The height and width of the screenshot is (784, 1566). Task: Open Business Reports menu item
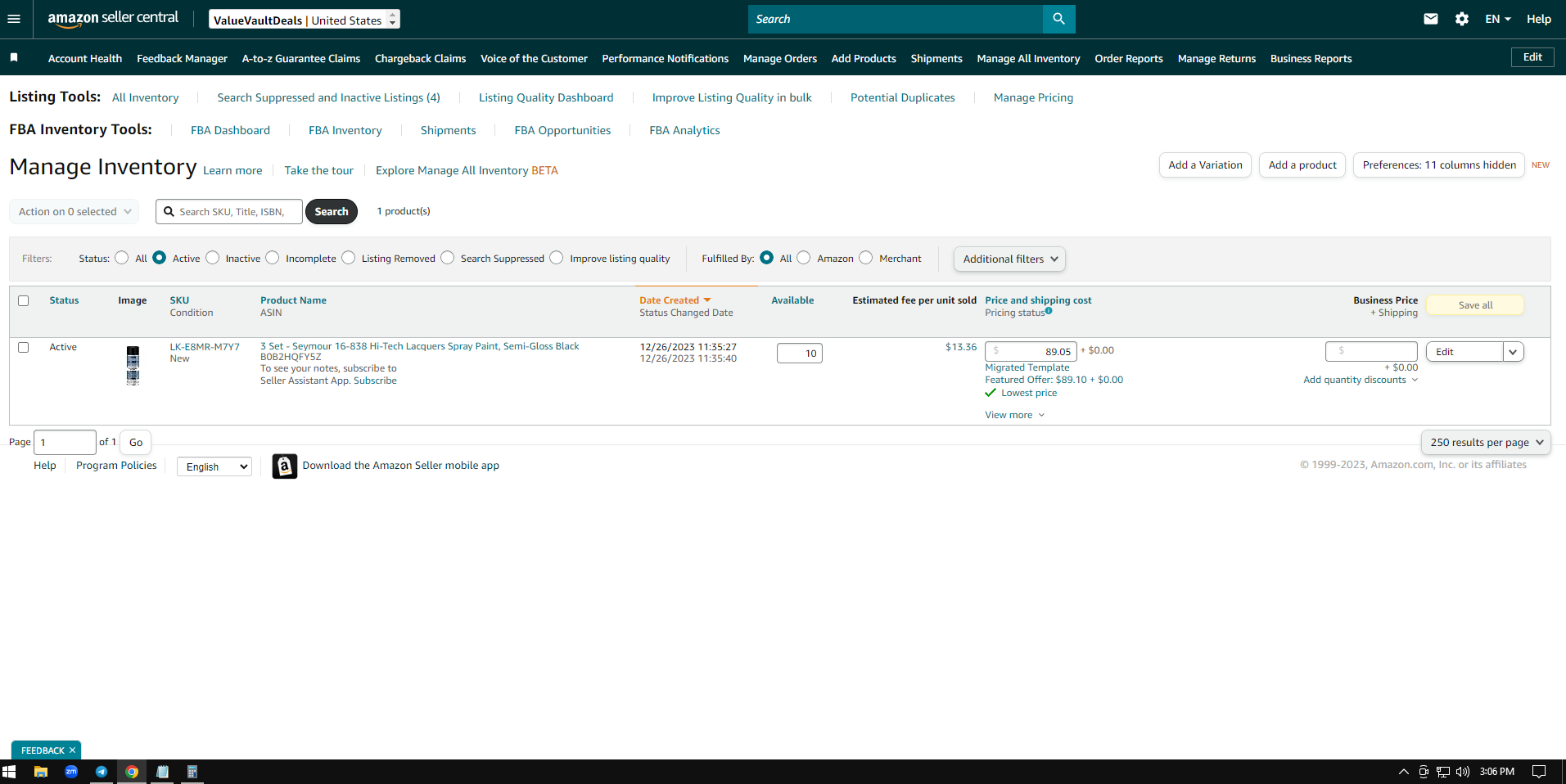[1311, 58]
